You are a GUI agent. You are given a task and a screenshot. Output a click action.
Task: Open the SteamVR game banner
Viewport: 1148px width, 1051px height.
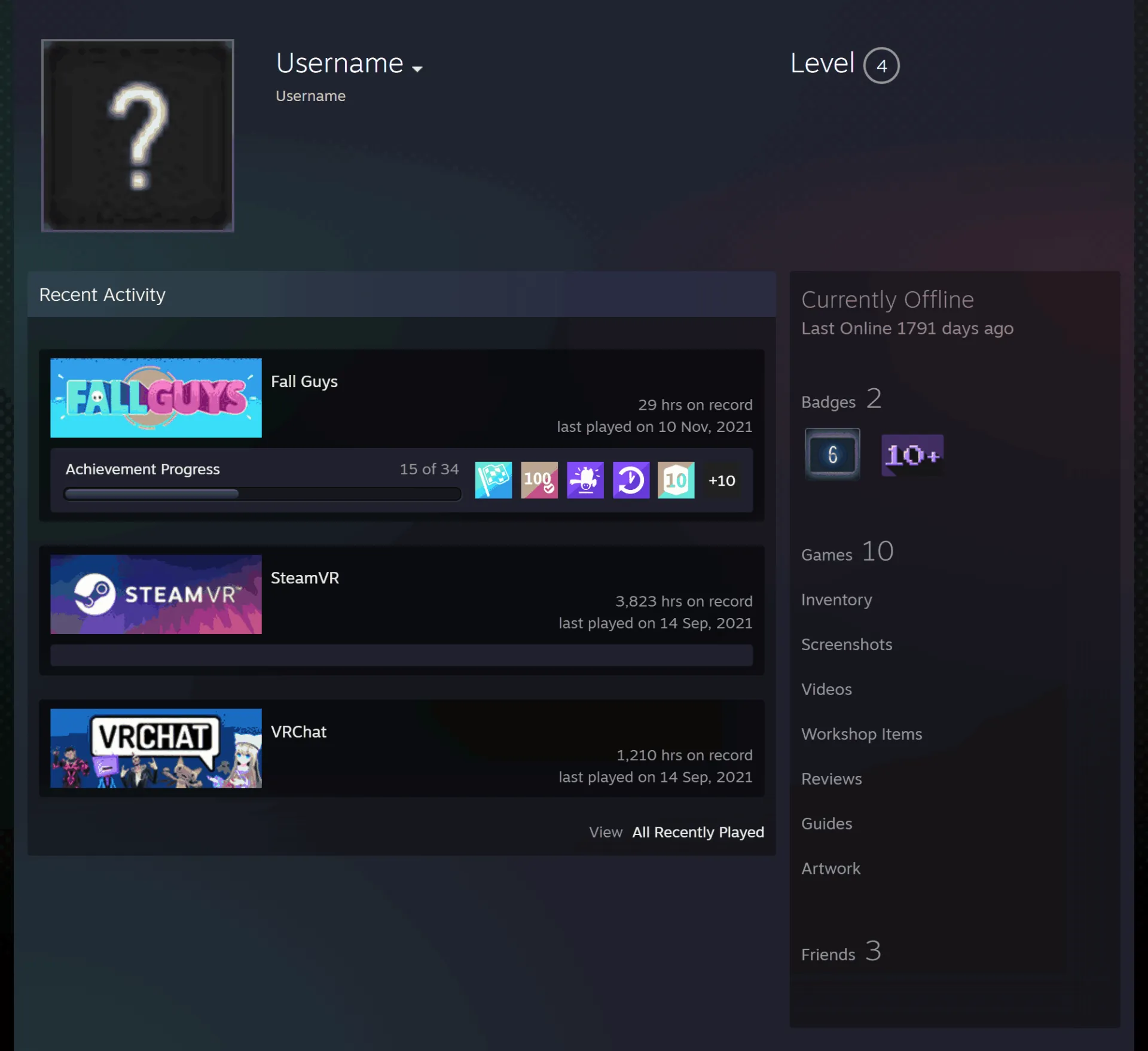(x=156, y=595)
